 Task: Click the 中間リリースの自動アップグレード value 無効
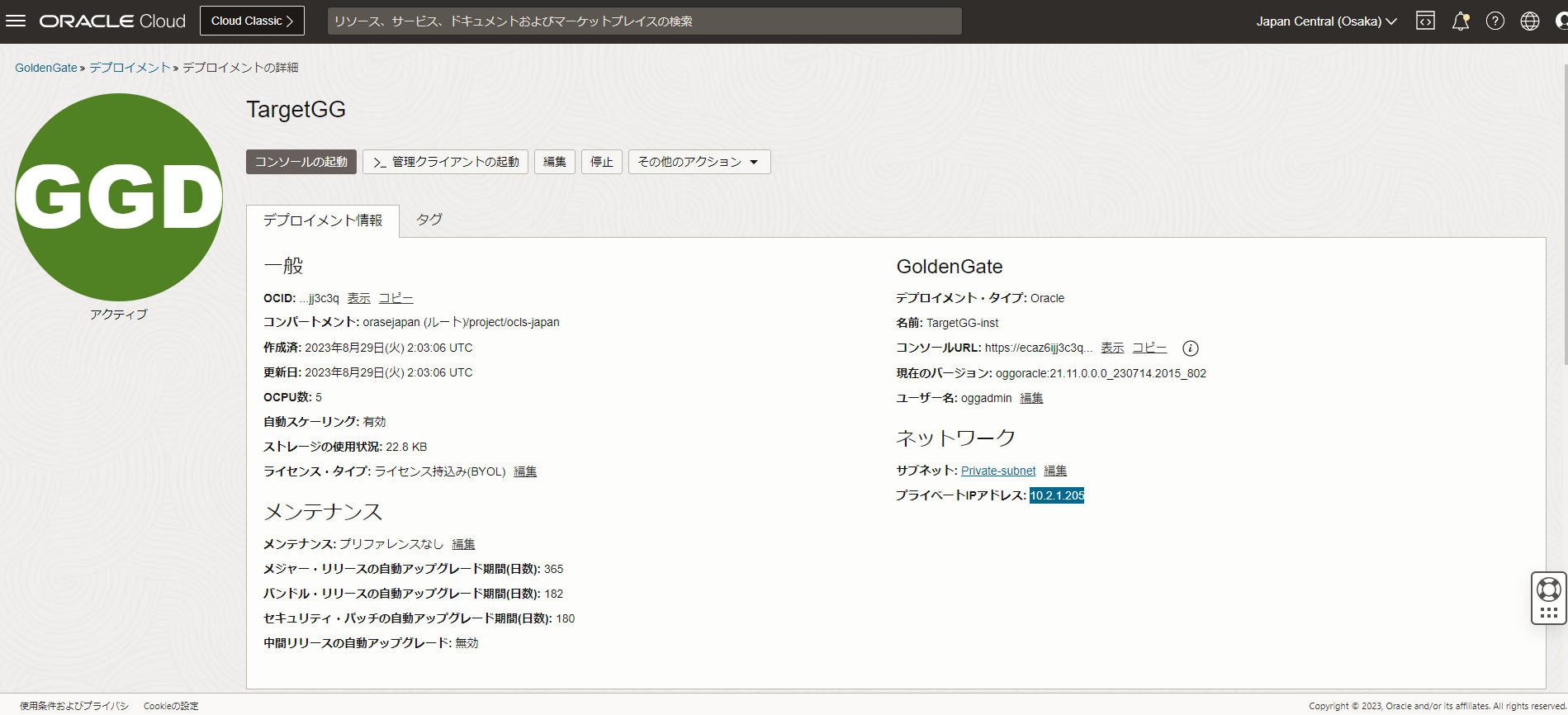click(x=467, y=643)
